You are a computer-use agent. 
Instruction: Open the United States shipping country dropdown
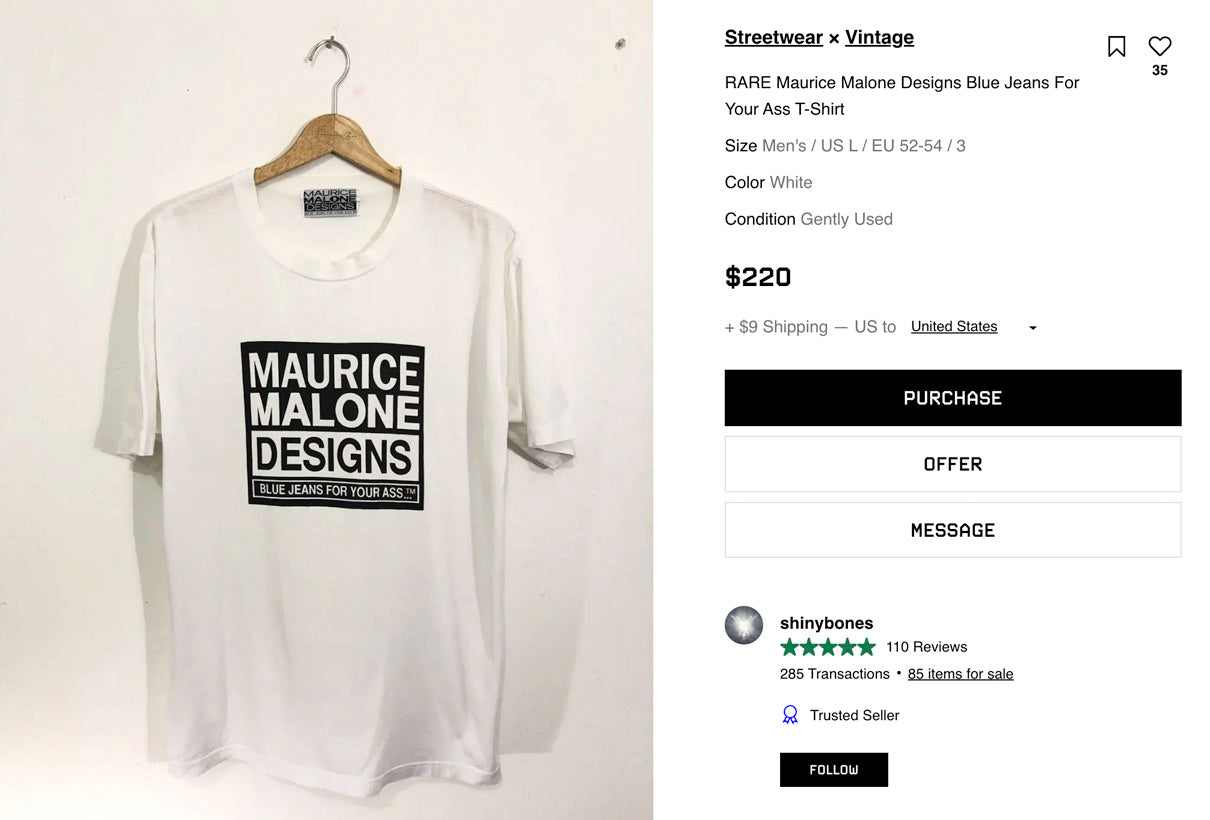click(973, 327)
